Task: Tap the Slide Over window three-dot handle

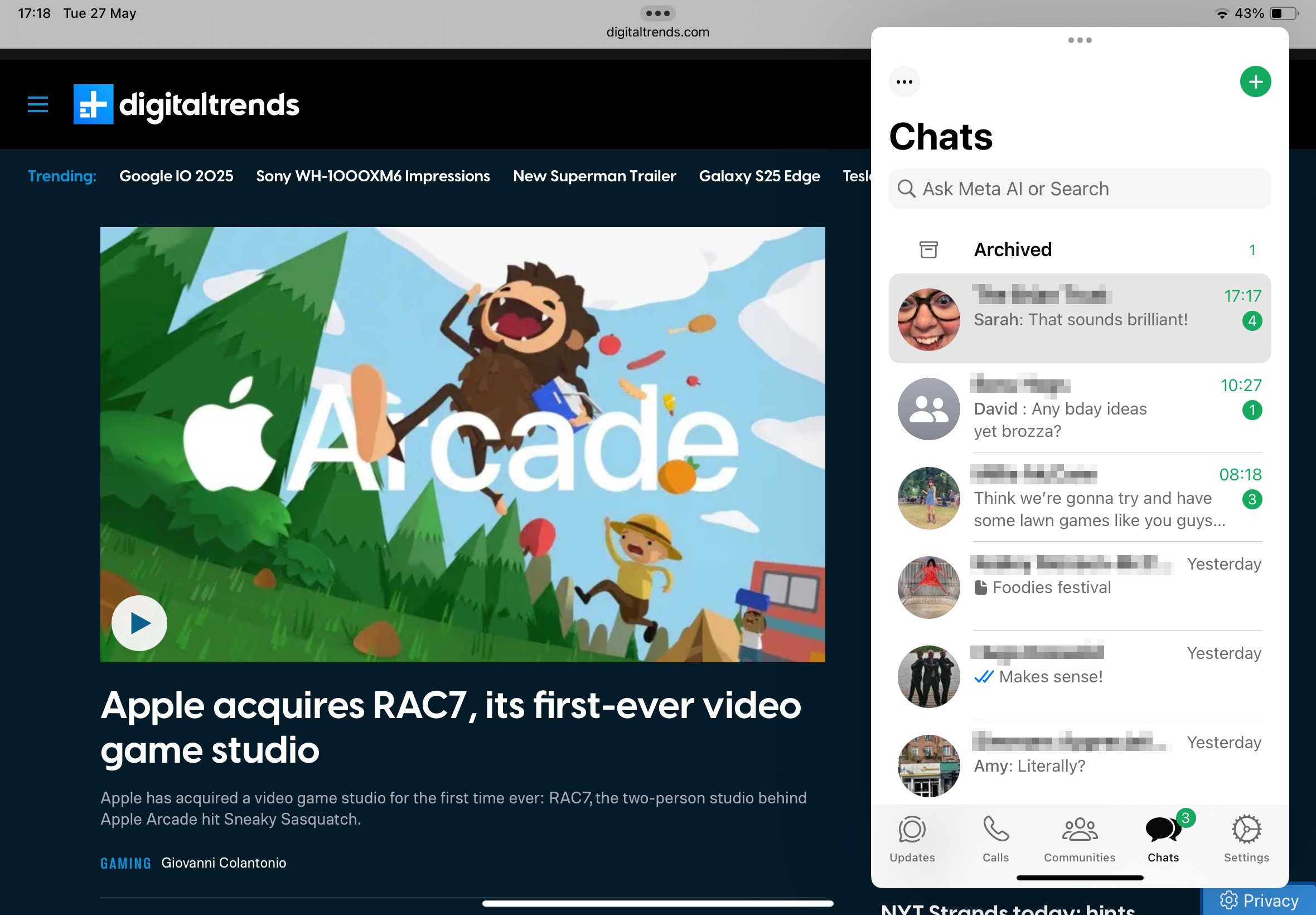Action: pyautogui.click(x=1080, y=40)
